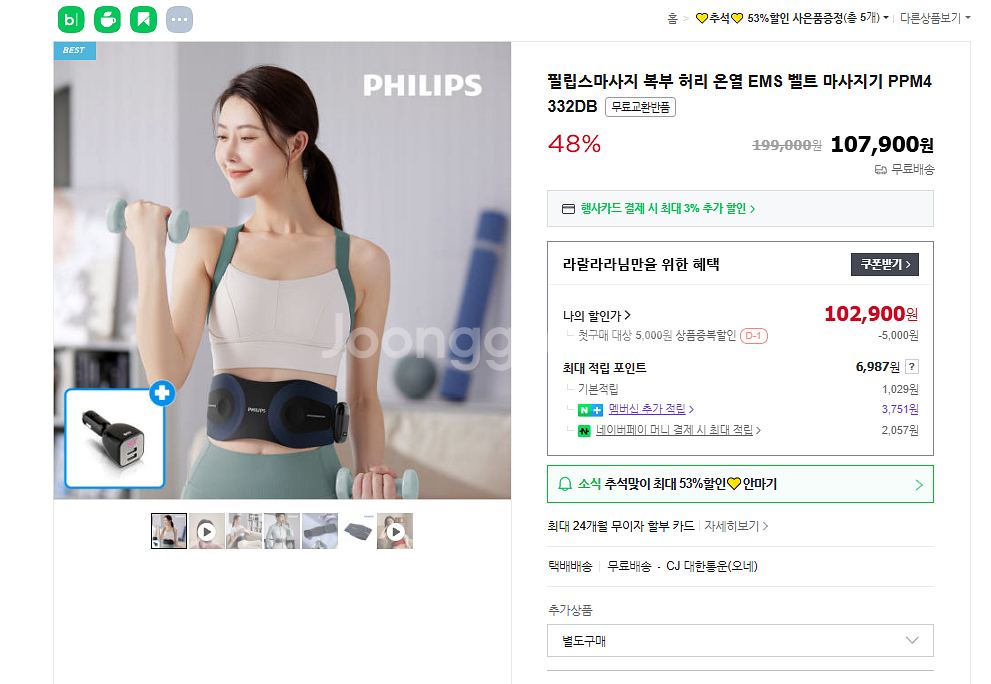Expand the 다른상품보기 dropdown
The height and width of the screenshot is (684, 991).
click(935, 18)
